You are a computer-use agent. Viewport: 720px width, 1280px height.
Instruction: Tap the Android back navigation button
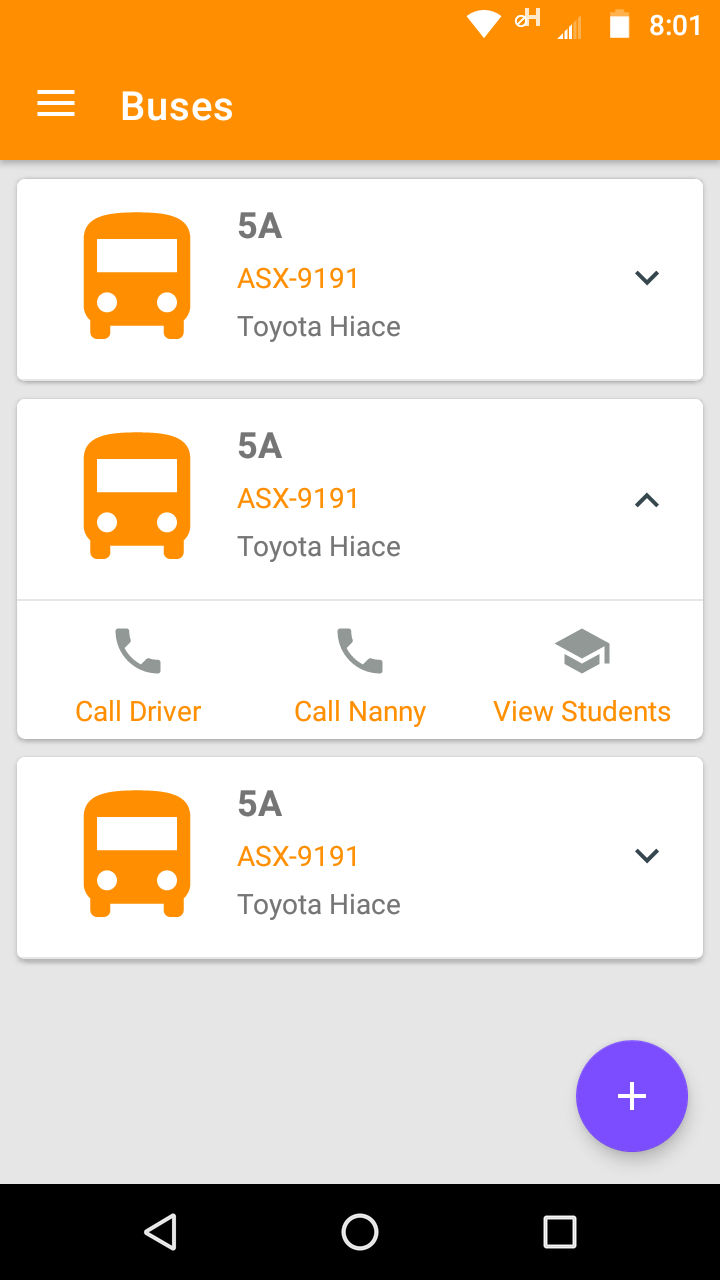pyautogui.click(x=161, y=1232)
